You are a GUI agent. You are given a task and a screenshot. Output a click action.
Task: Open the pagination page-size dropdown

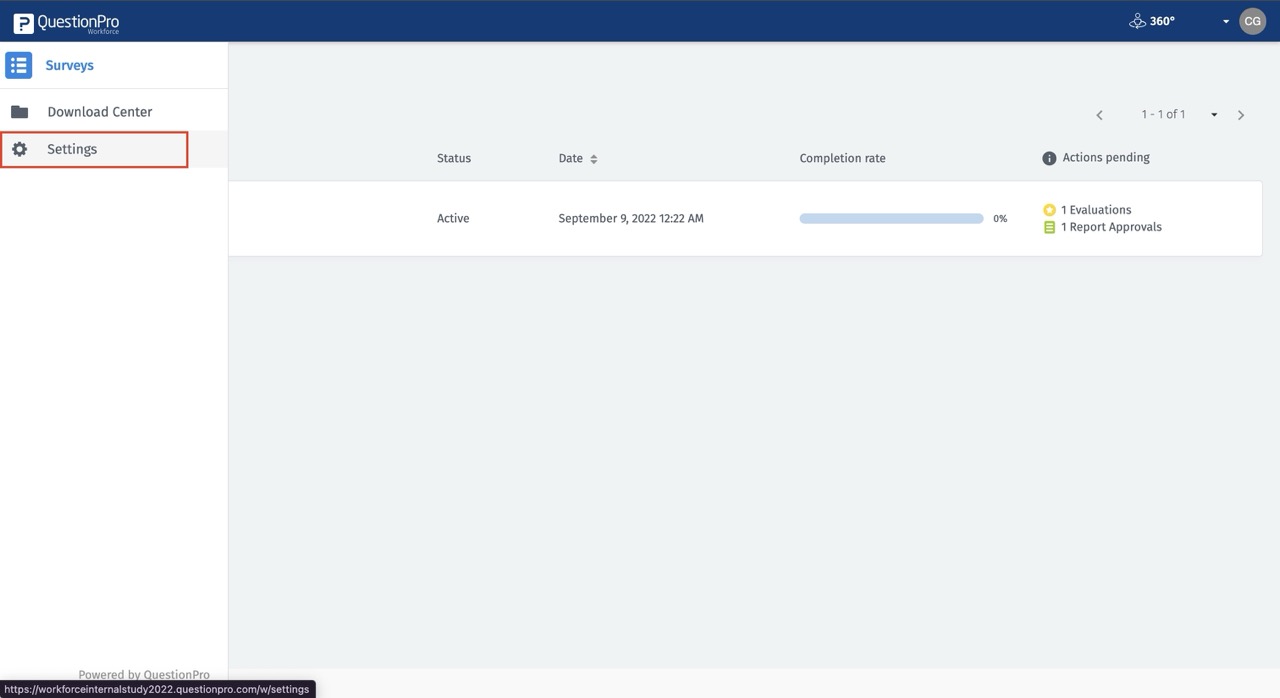[1213, 114]
